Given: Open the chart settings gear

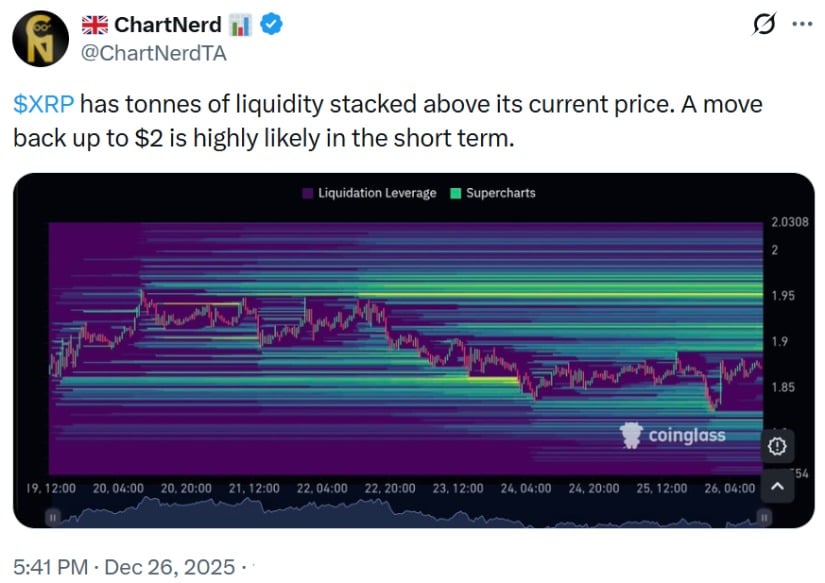Looking at the screenshot, I should [x=777, y=447].
